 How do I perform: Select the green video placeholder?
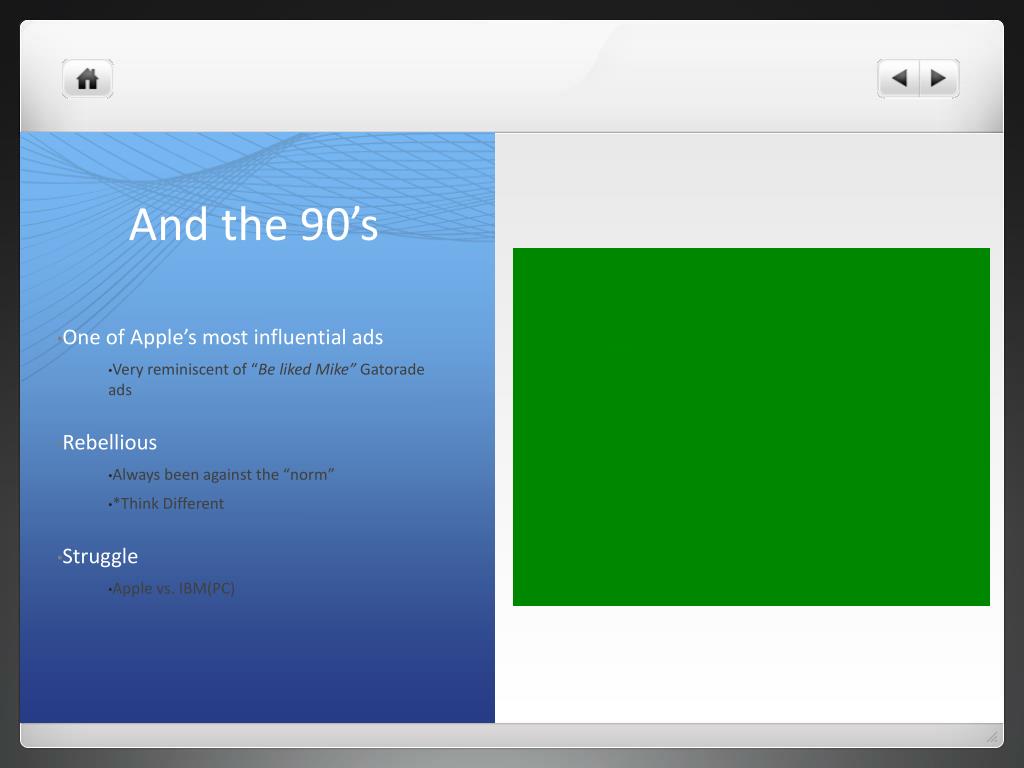pos(751,426)
